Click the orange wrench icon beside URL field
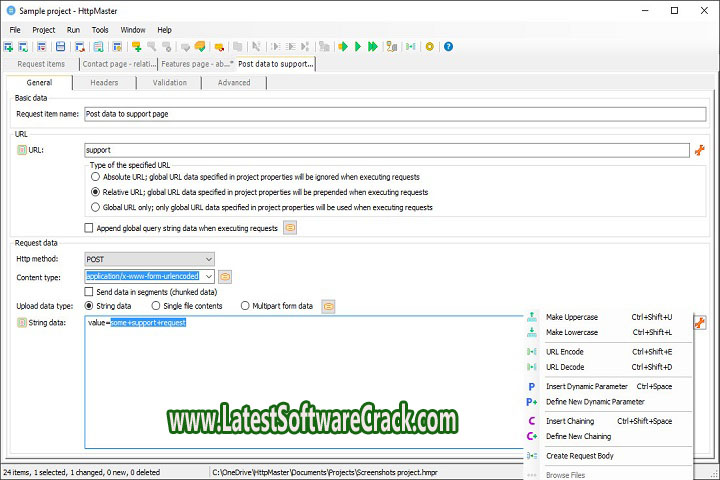 [699, 150]
